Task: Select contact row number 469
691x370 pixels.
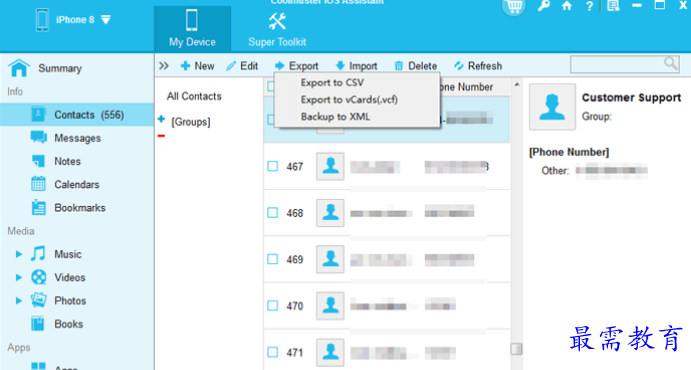Action: tap(295, 259)
